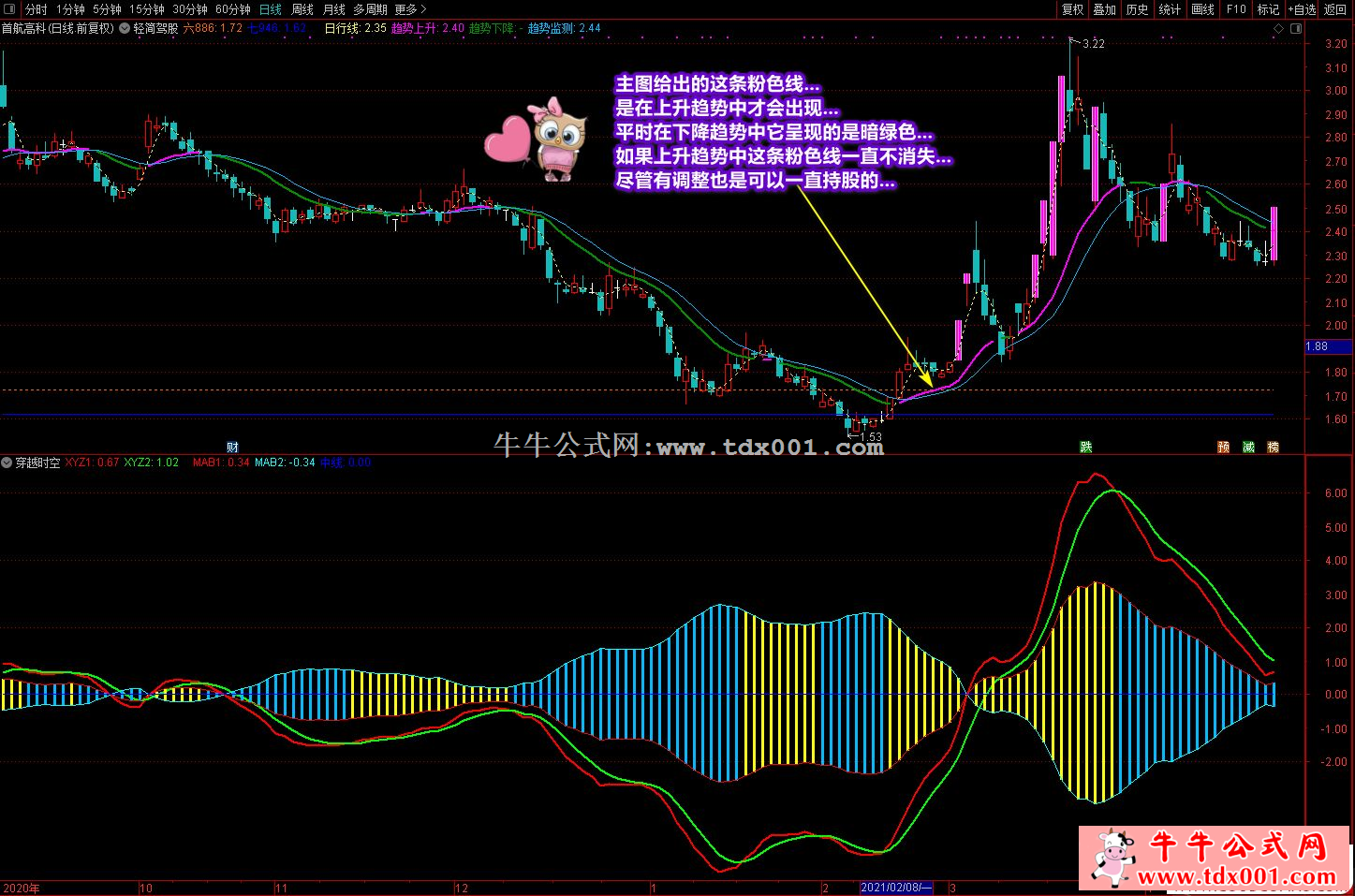
Task: Click the 趋势下降 indicator label
Action: click(495, 28)
